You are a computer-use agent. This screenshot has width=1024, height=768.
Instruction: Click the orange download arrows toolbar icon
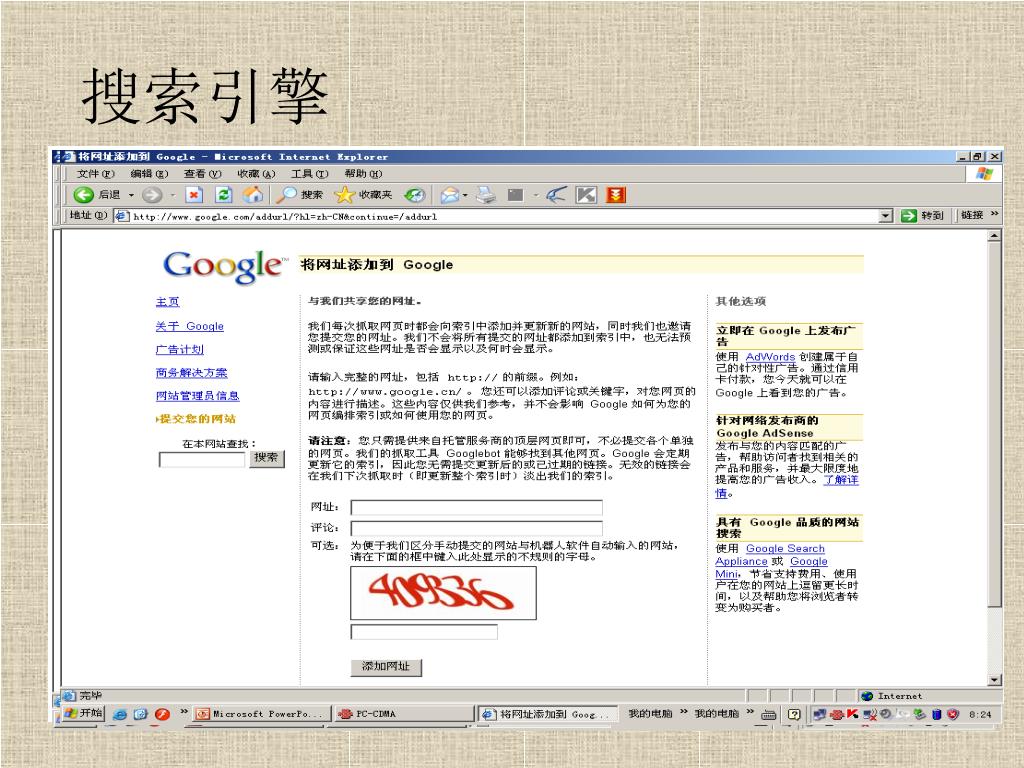[616, 195]
